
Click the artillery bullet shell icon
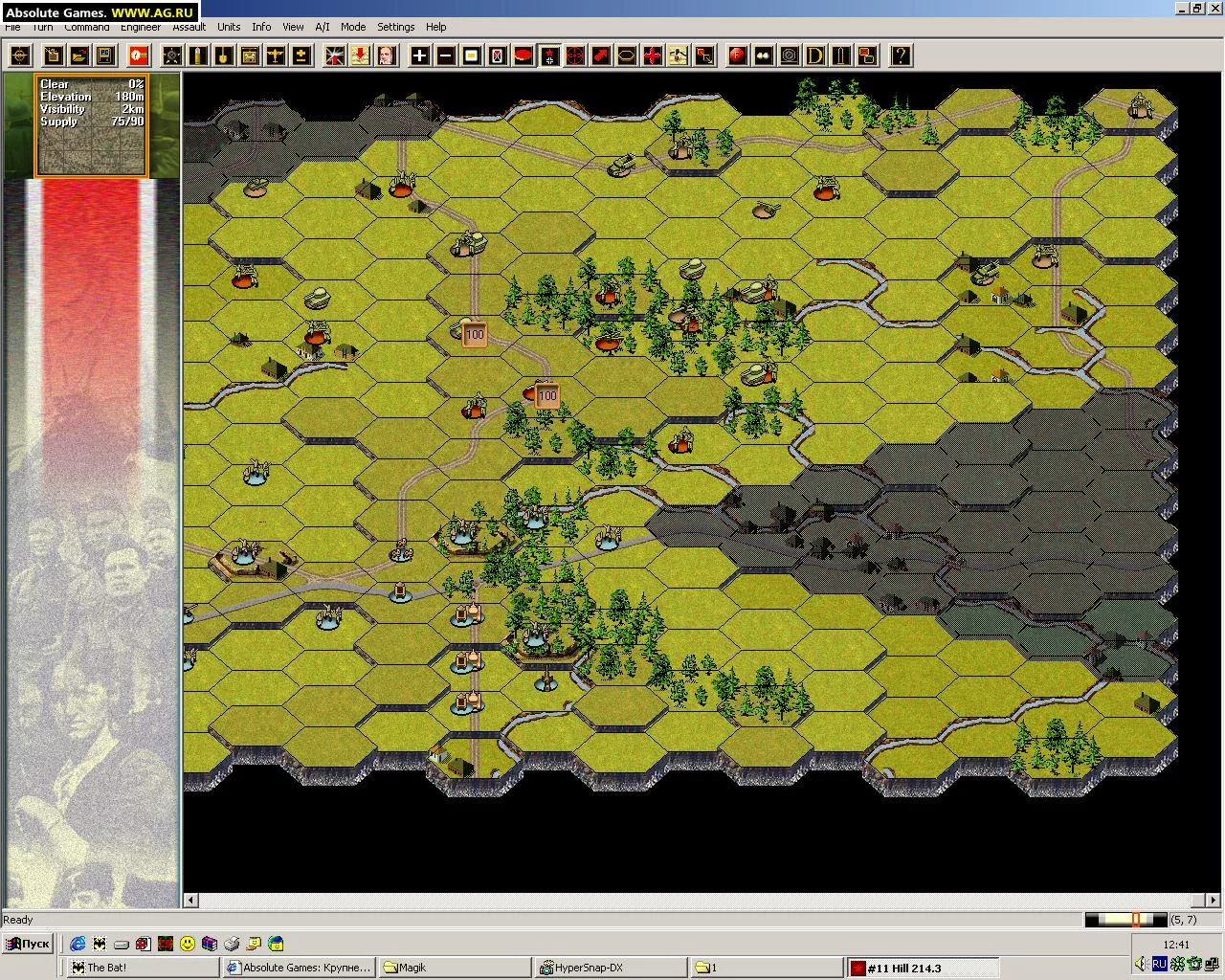(199, 56)
